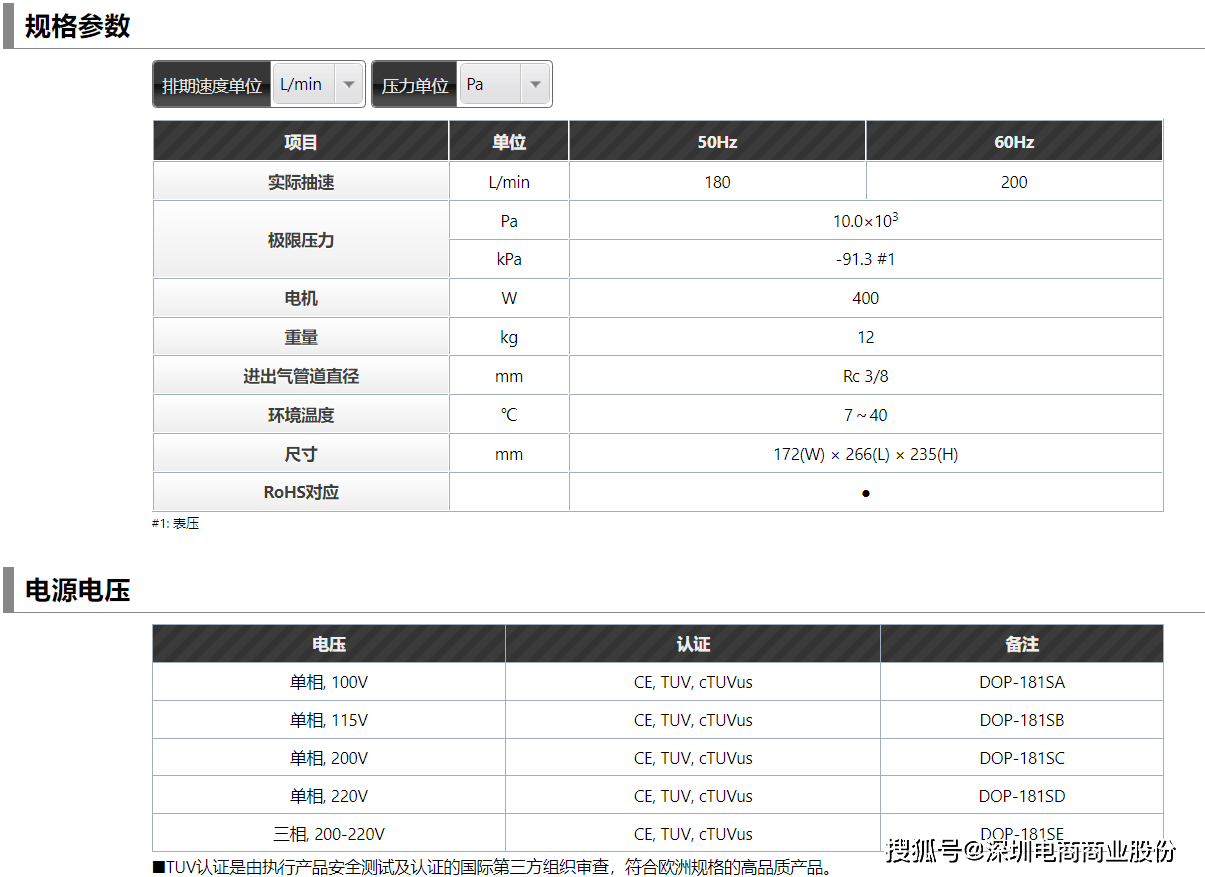Select the -91.3 #1 kPa value
The image size is (1205, 877).
866,259
